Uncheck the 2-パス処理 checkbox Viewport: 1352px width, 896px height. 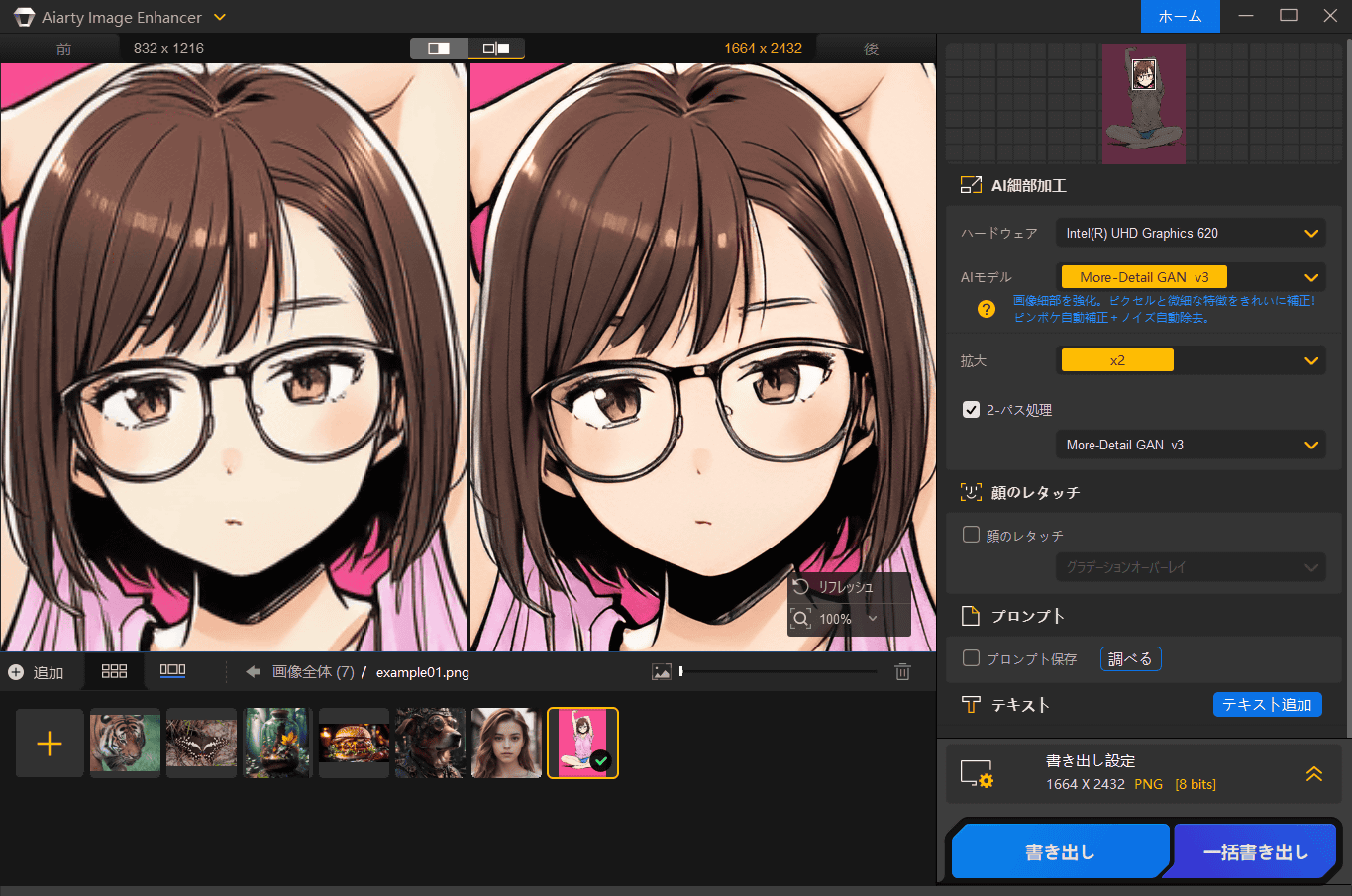972,410
